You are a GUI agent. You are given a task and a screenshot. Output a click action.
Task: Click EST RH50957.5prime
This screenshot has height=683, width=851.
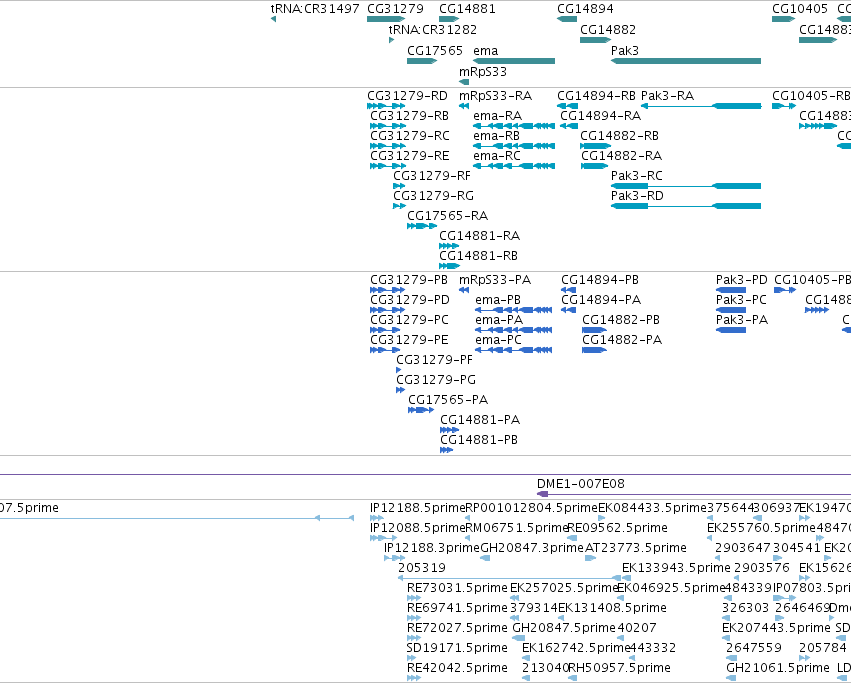619,668
